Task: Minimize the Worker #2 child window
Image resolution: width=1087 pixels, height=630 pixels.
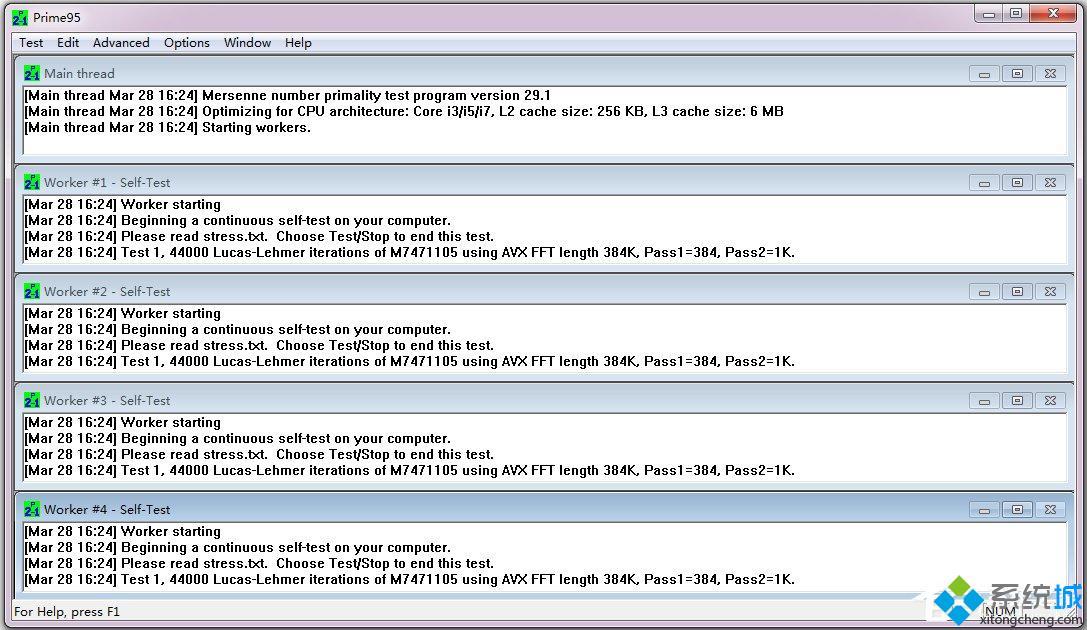Action: point(984,292)
